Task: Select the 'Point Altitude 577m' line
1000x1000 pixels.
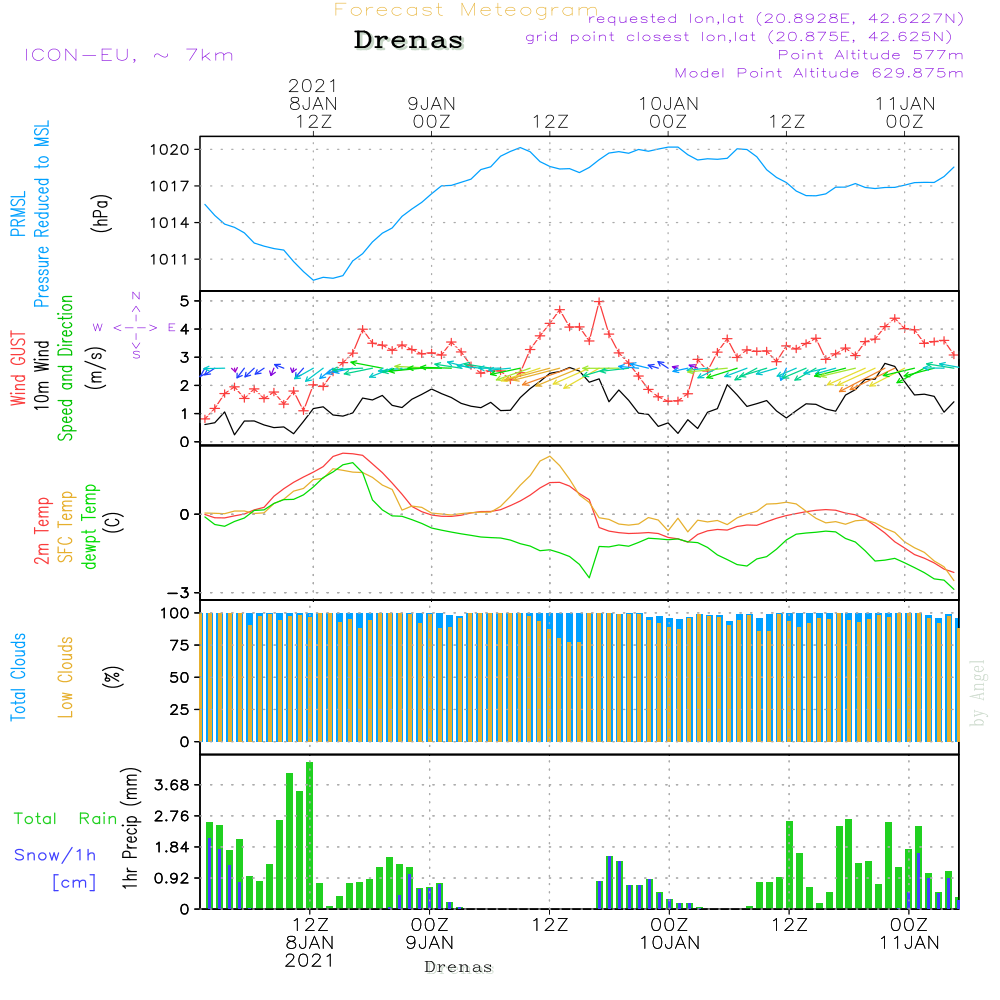Action: 870,55
